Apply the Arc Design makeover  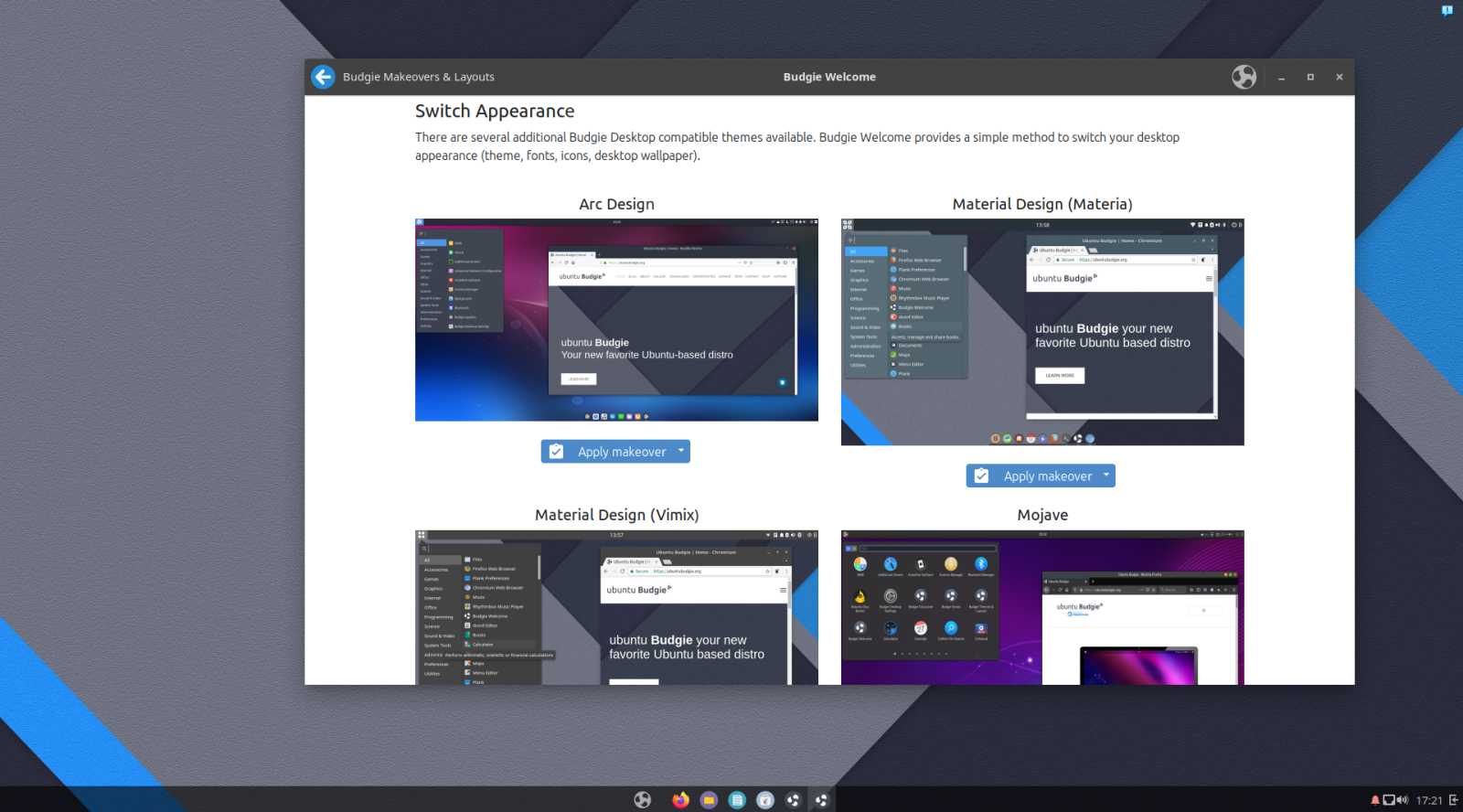tap(607, 452)
